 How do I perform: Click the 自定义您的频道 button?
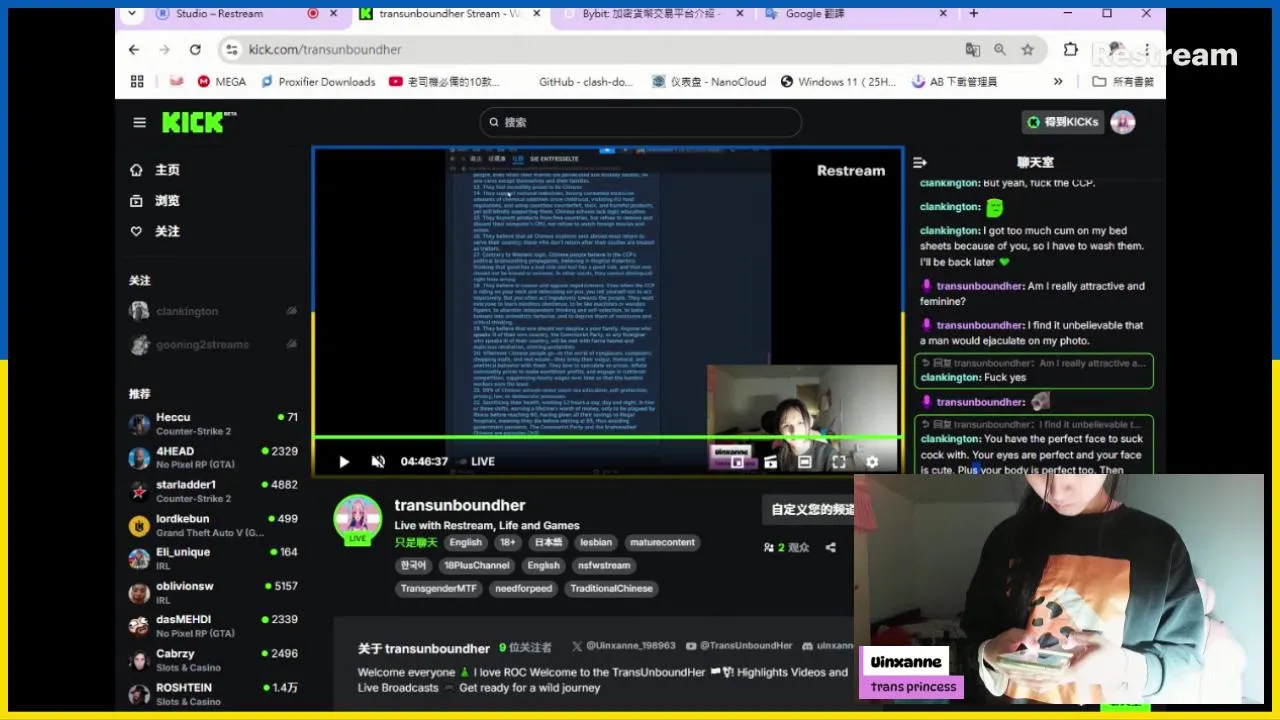point(808,509)
